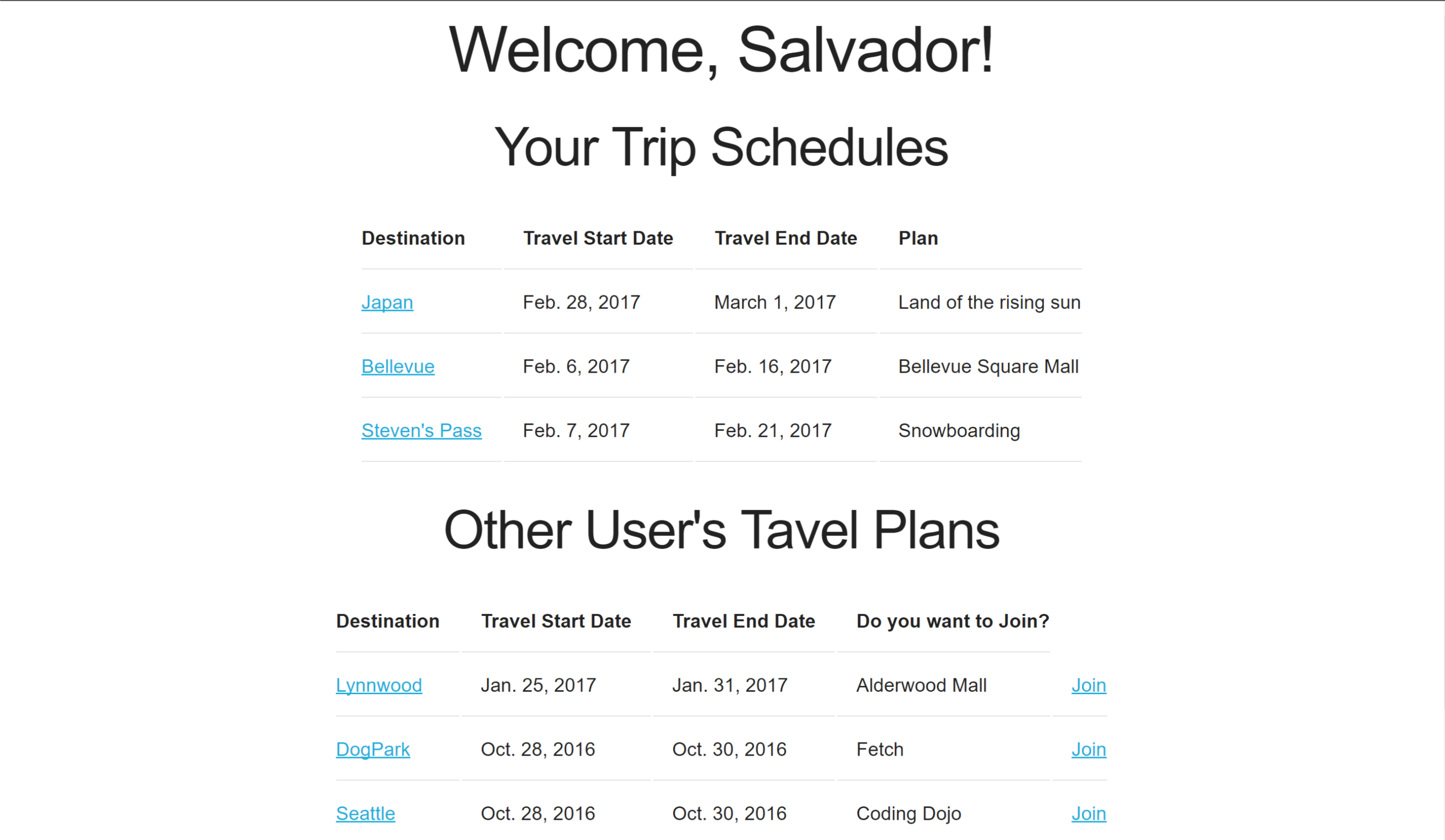
Task: Open the Seattle destination link
Action: pyautogui.click(x=365, y=813)
